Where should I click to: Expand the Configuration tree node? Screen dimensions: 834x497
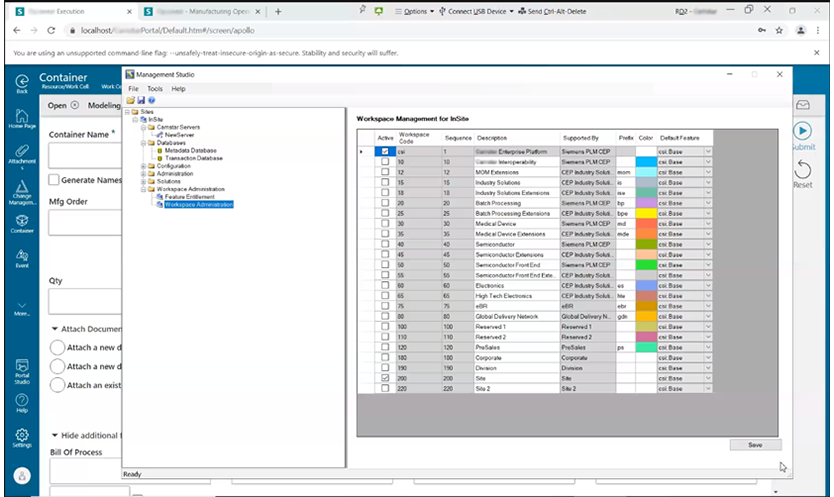[x=142, y=166]
